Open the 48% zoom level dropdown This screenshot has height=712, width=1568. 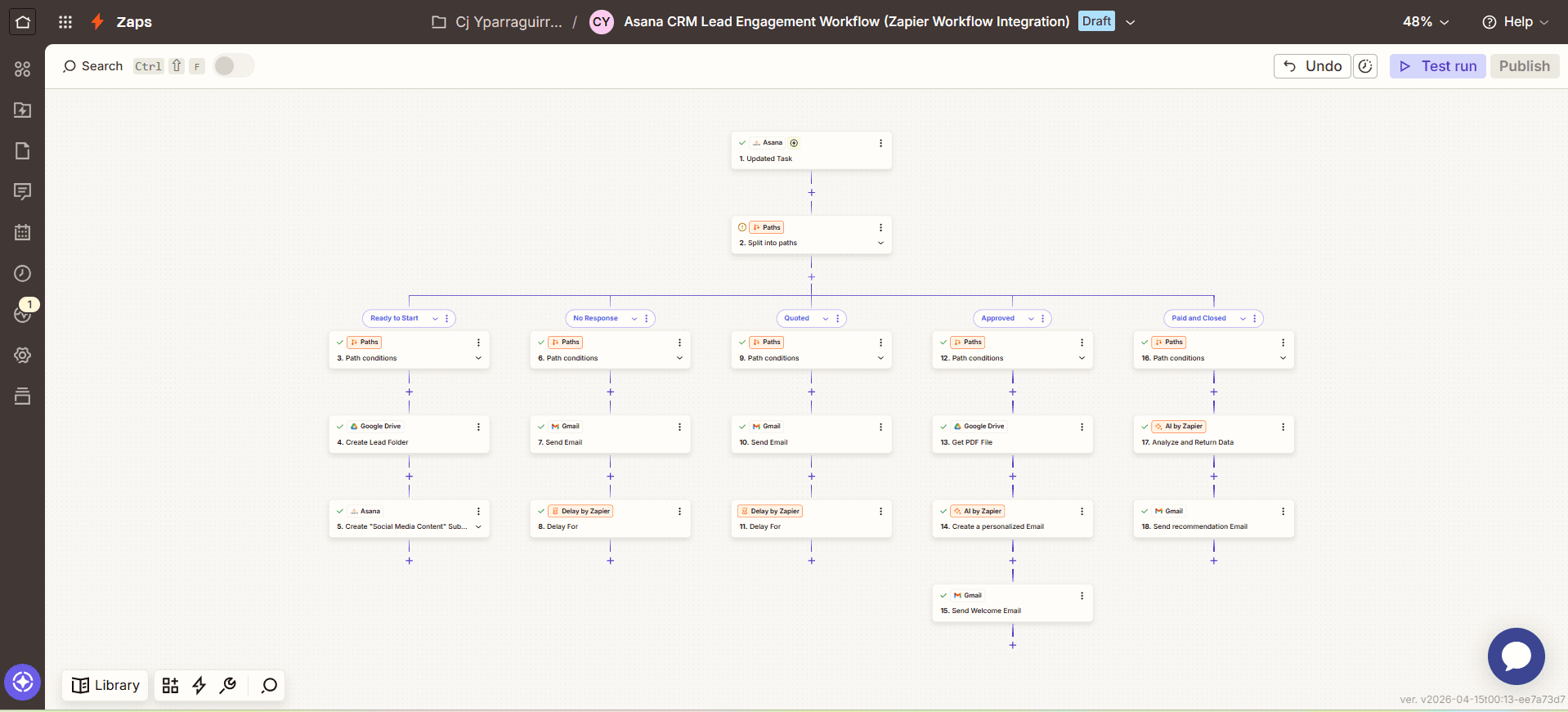(1426, 22)
